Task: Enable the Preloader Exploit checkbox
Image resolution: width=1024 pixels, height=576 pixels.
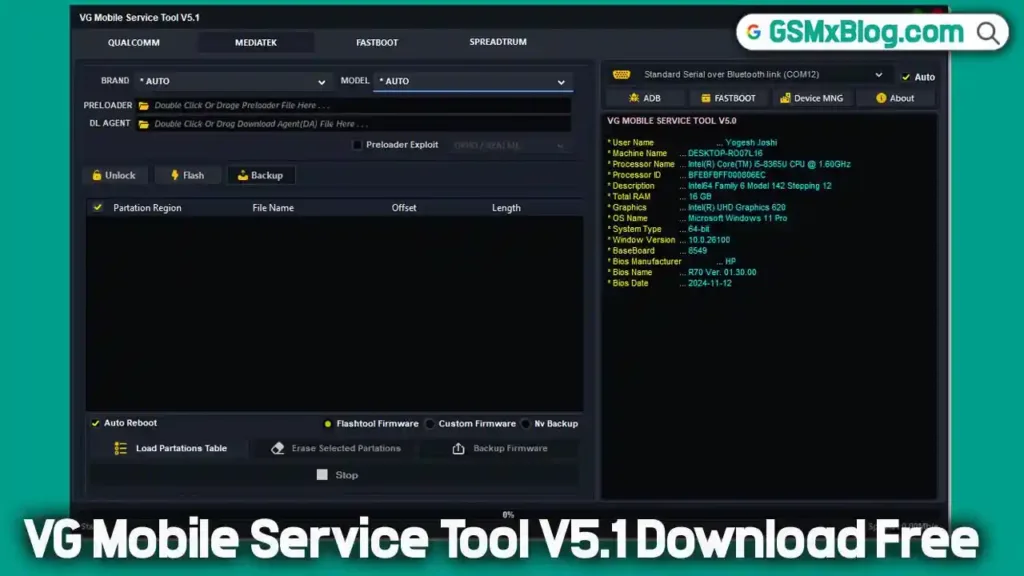Action: [x=357, y=145]
